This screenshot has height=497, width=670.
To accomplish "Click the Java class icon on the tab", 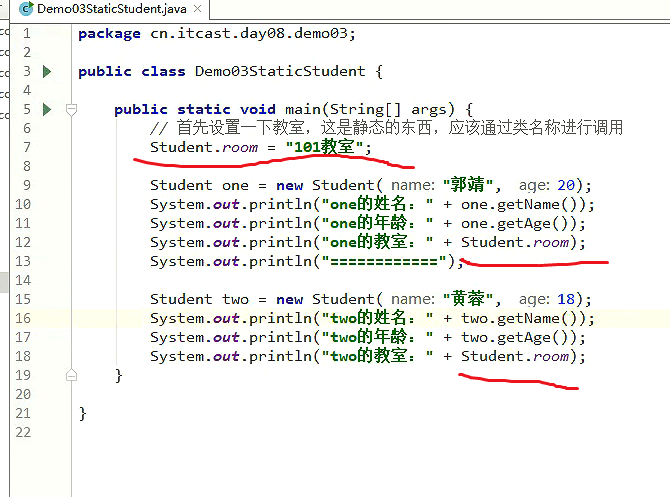I will click(x=26, y=9).
